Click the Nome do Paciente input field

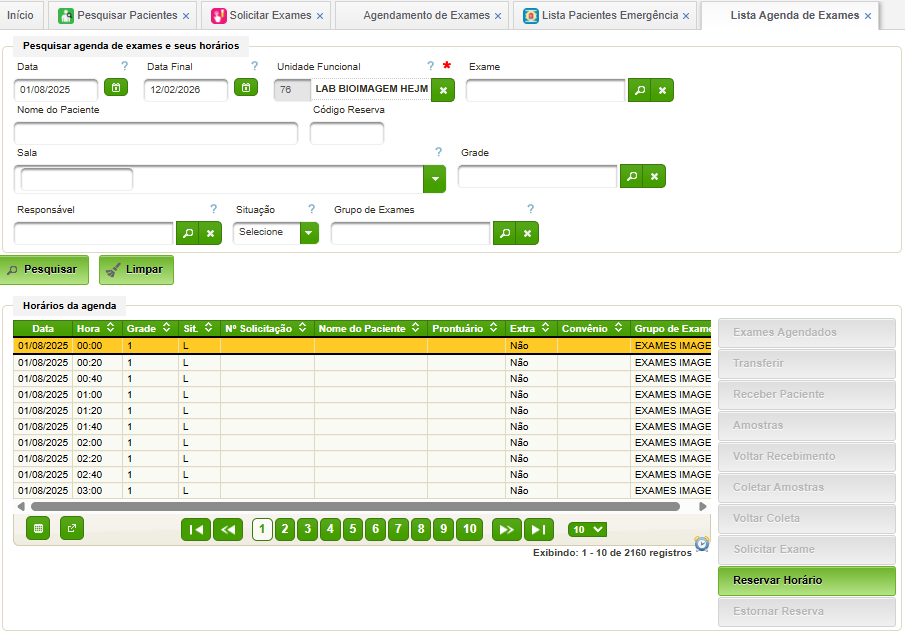pyautogui.click(x=156, y=133)
